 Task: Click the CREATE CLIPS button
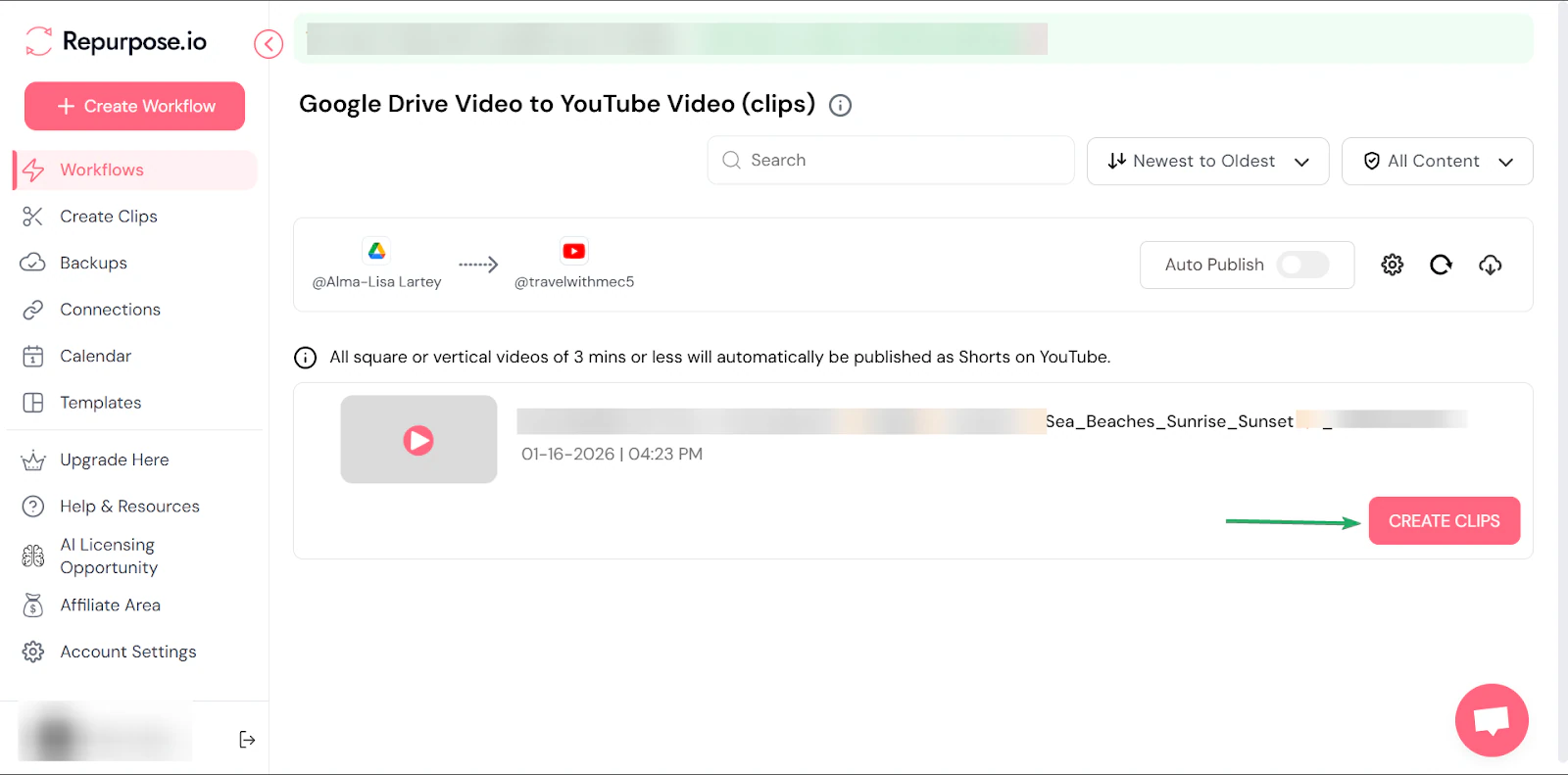tap(1445, 520)
